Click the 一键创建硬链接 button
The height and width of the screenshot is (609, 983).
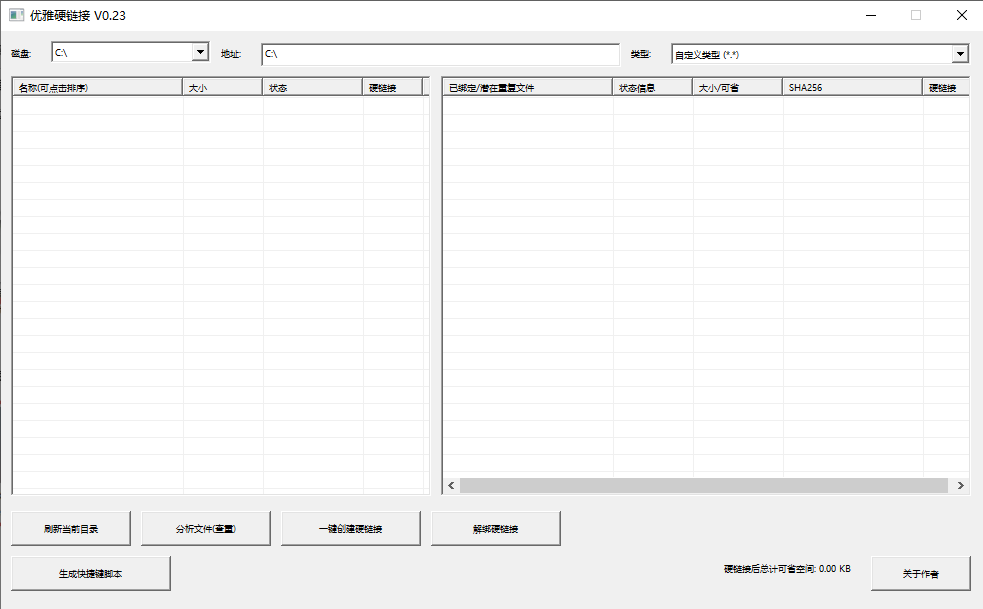(351, 529)
